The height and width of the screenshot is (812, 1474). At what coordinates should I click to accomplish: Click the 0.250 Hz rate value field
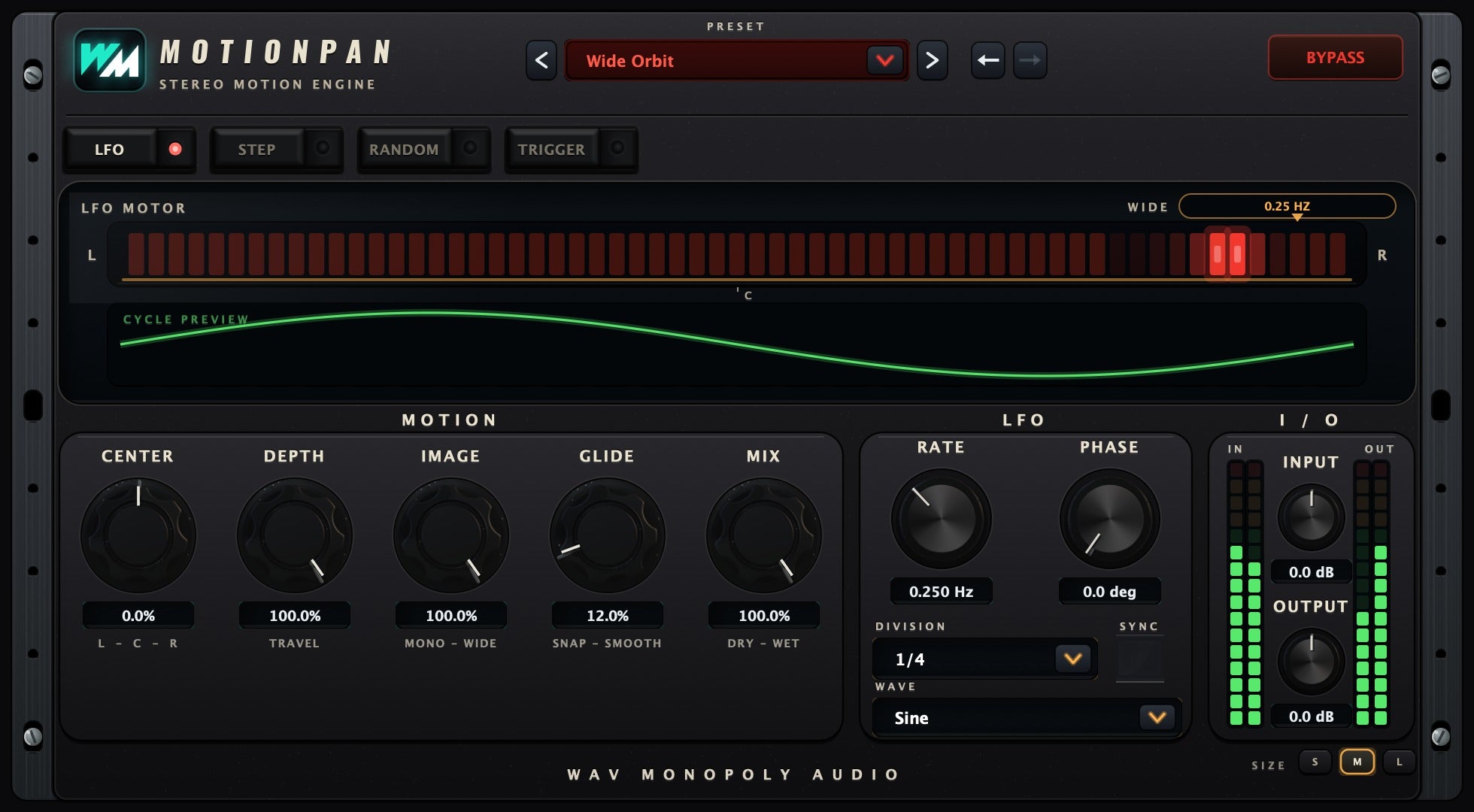tap(942, 592)
